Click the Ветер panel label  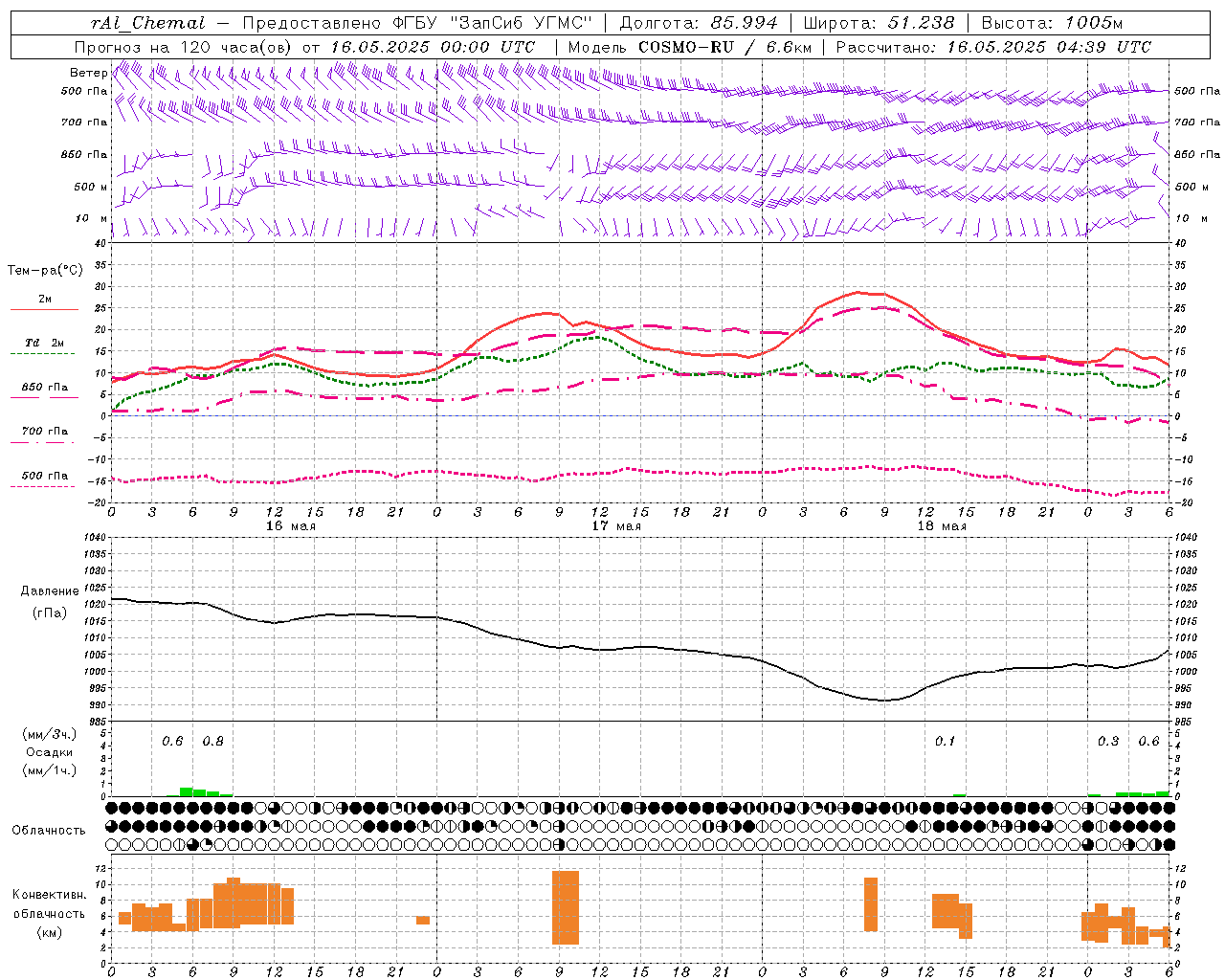88,73
